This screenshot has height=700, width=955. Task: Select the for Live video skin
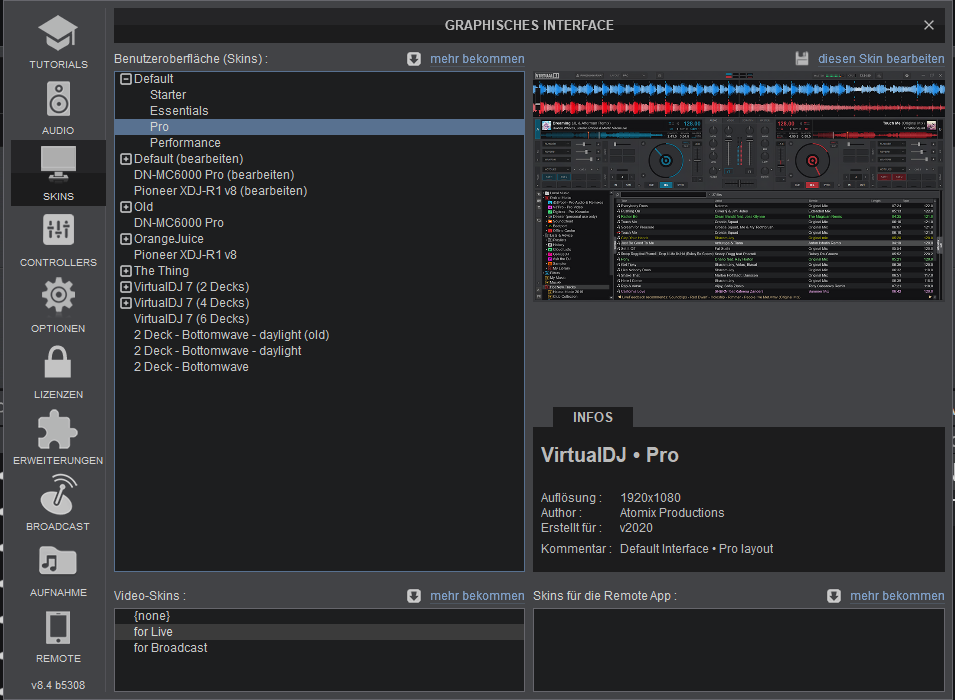coord(319,632)
